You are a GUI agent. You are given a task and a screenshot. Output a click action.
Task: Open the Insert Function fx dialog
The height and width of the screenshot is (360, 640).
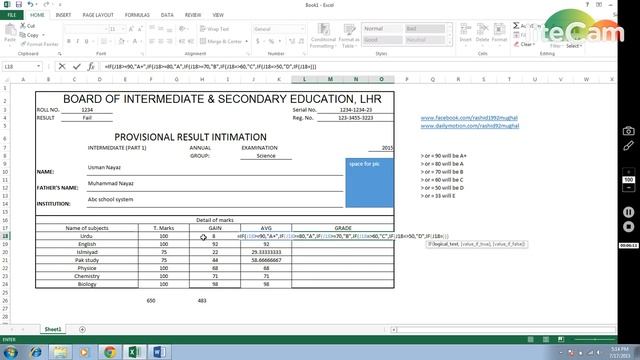coord(91,66)
